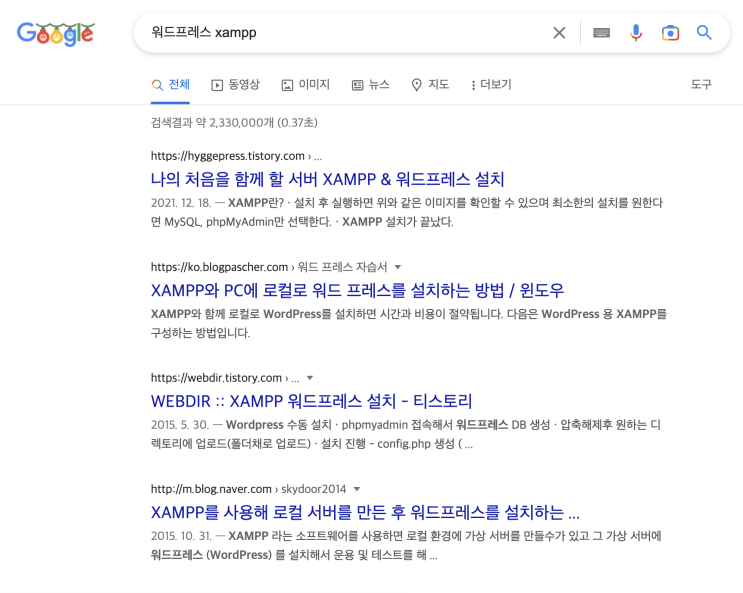
Task: Click snippet date 2021. 12. 18.
Action: 181,203
